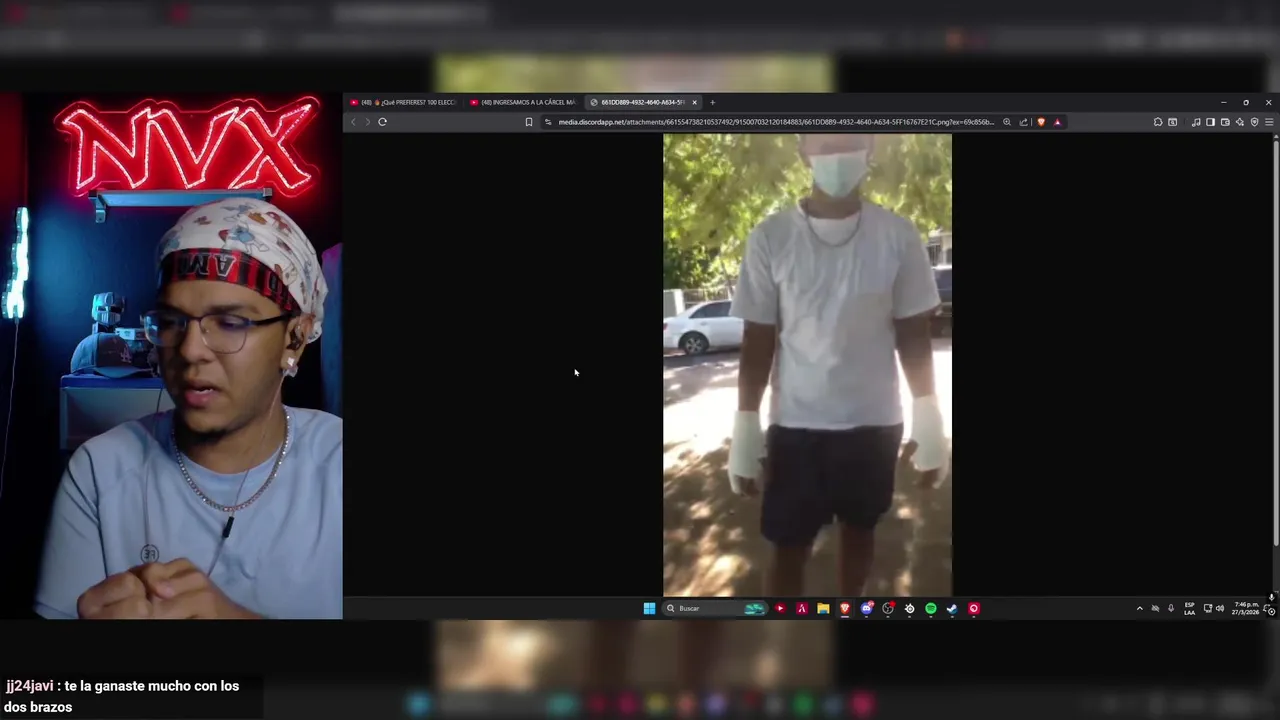Open the tab search icon in the toolbar
1280x720 pixels.
pyautogui.click(x=1173, y=122)
